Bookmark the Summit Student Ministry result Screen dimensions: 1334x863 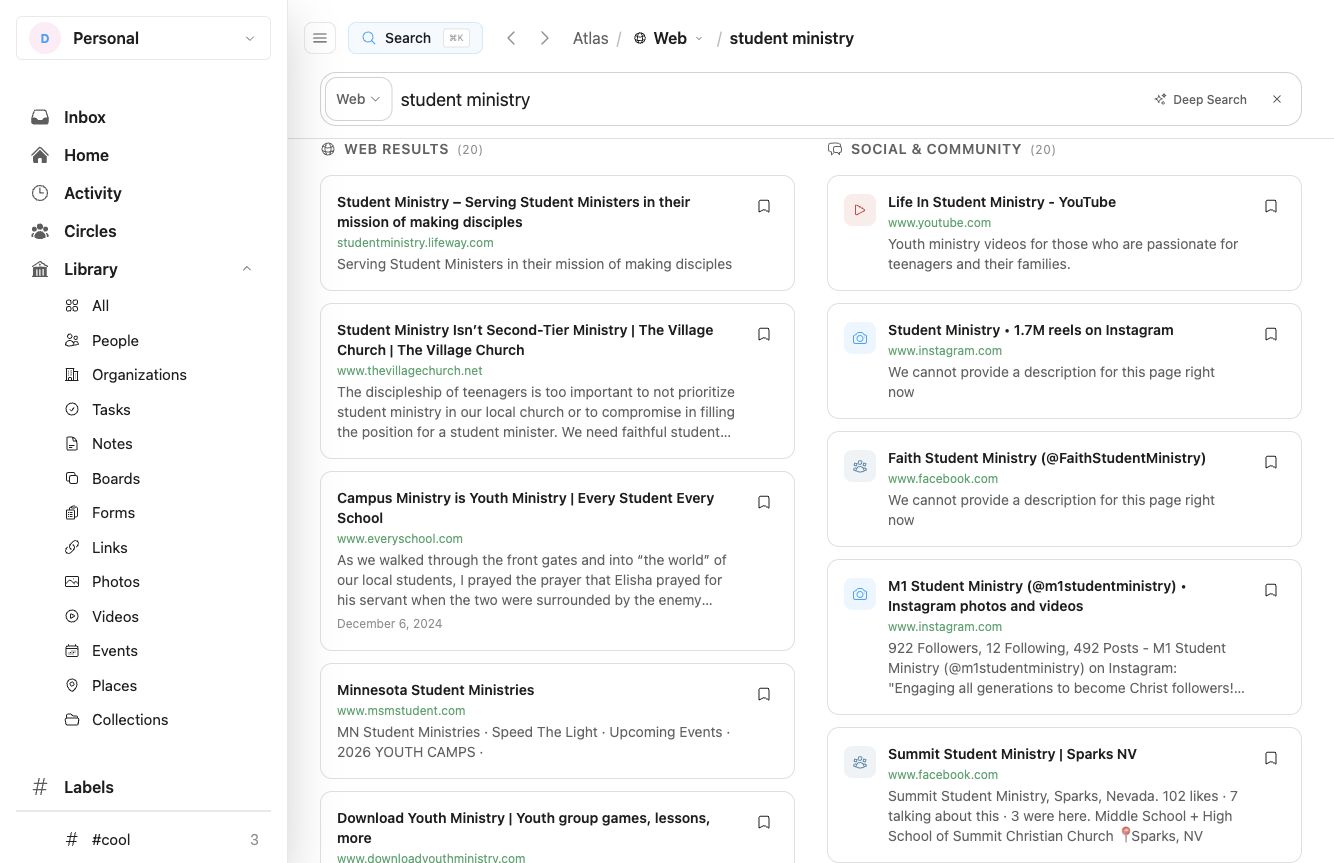pos(1271,758)
